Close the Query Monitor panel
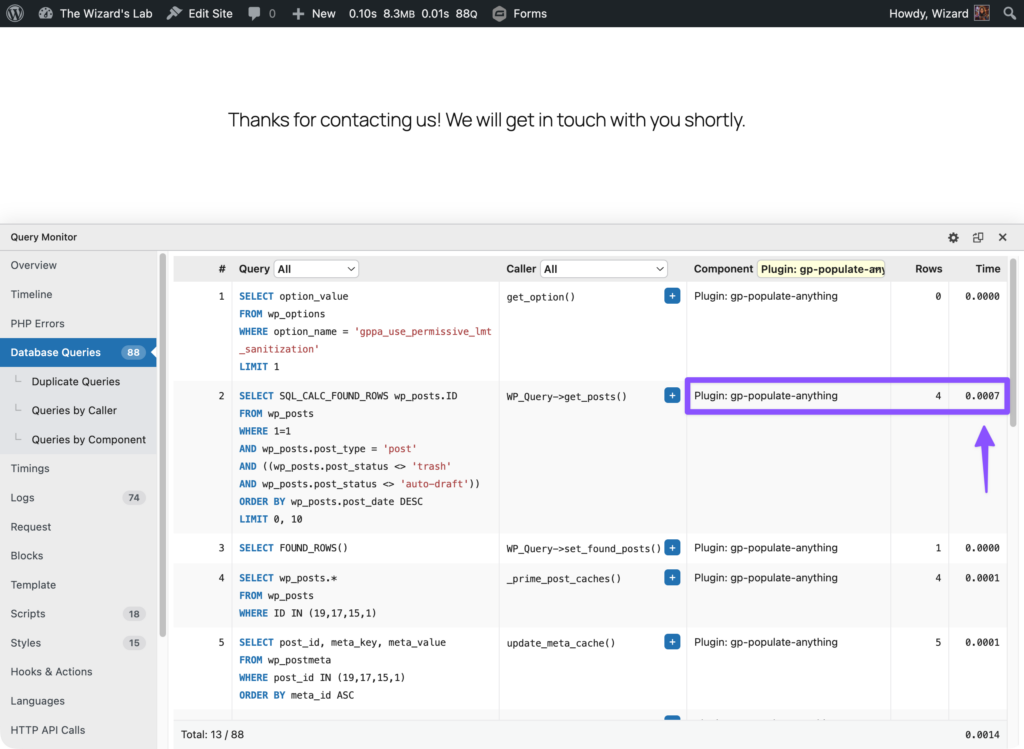This screenshot has width=1024, height=749. [1002, 237]
